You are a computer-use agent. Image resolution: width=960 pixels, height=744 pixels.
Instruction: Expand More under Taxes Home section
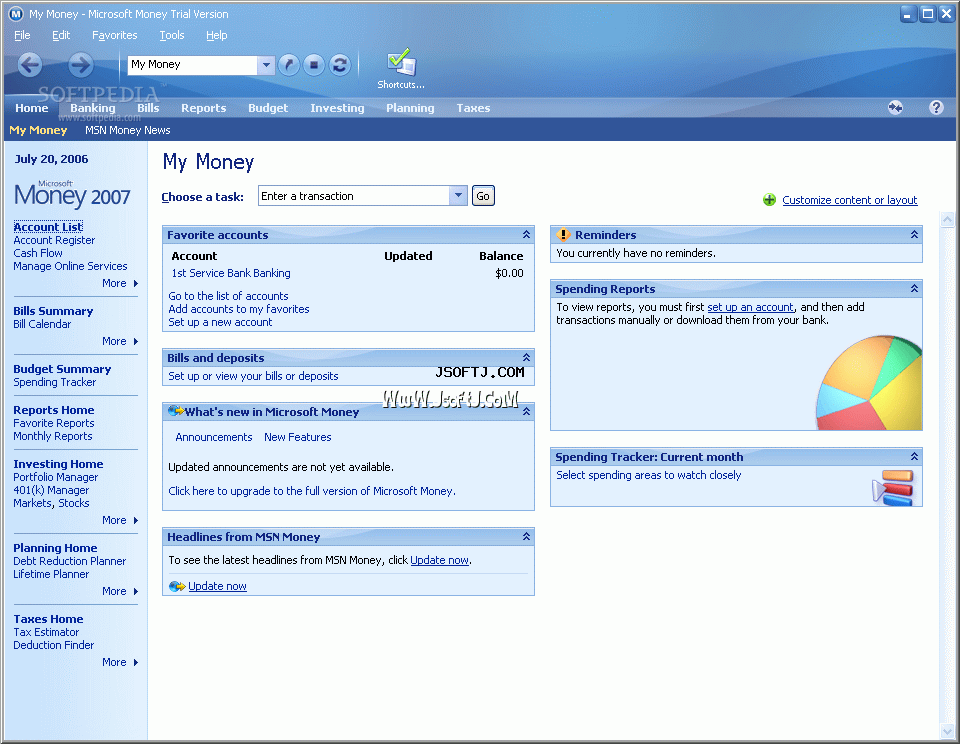coord(120,662)
